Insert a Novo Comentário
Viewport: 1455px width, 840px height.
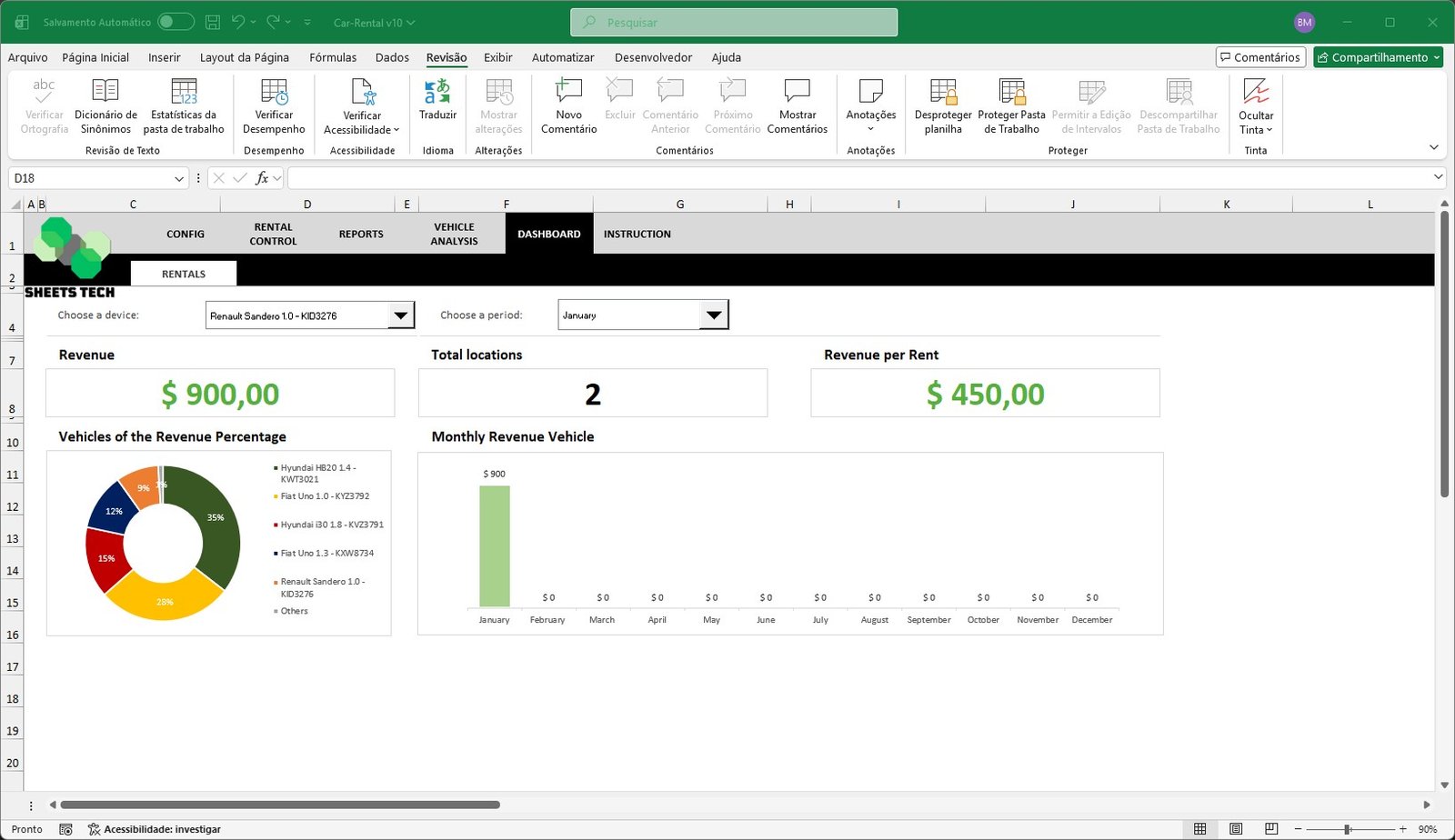coord(568,105)
